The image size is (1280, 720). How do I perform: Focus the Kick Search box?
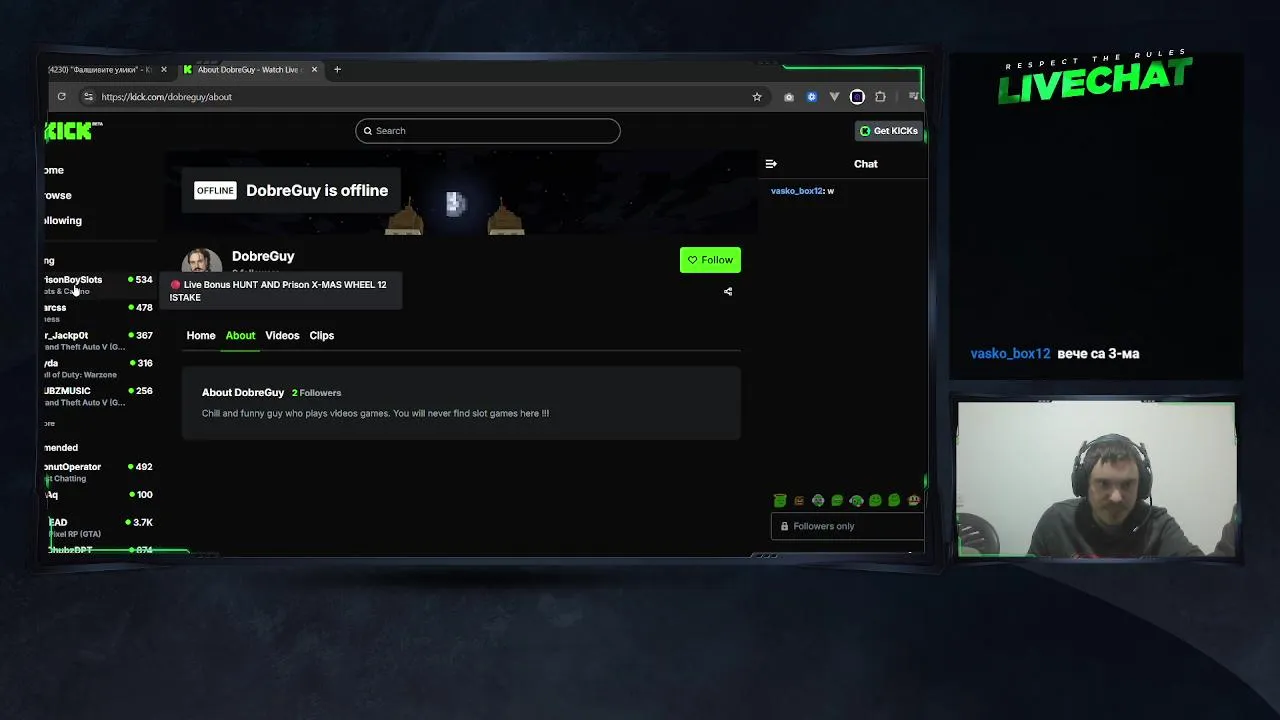click(x=488, y=131)
